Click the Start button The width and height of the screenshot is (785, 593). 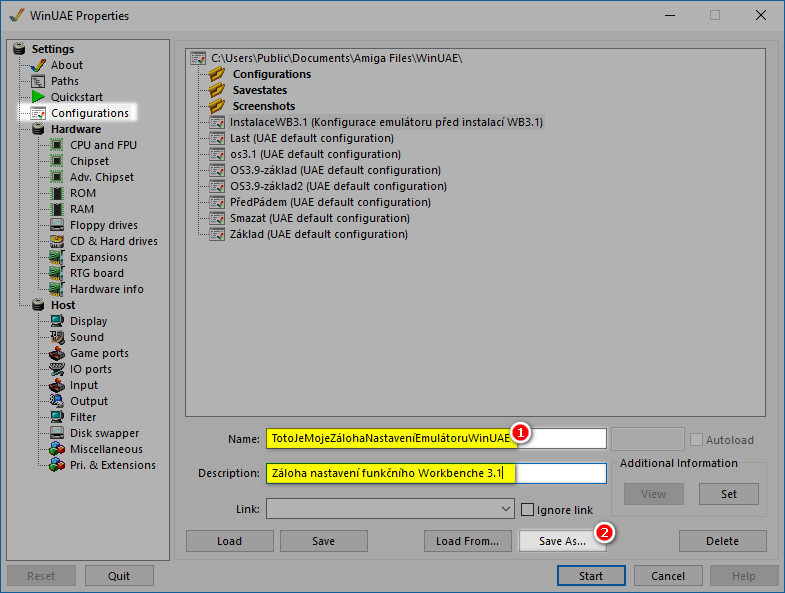(591, 576)
